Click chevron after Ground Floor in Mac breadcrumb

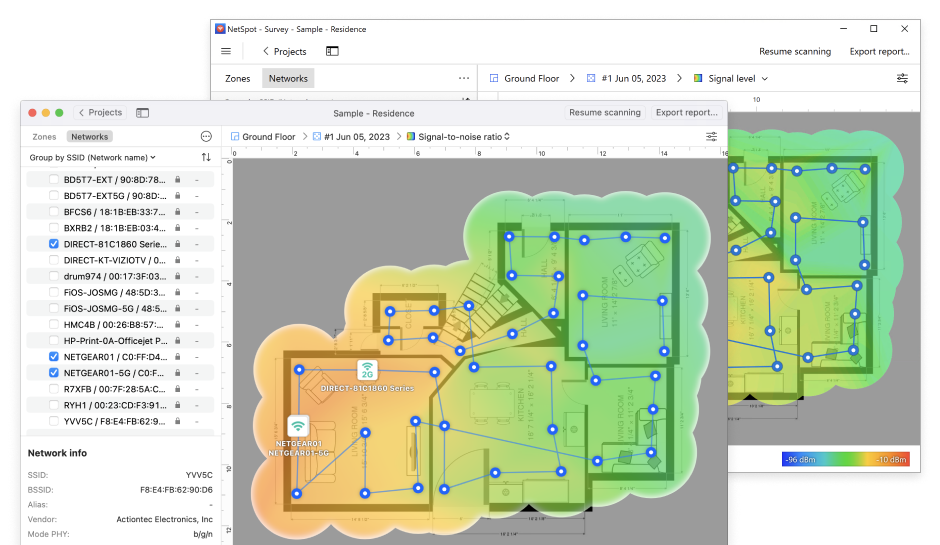[305, 137]
